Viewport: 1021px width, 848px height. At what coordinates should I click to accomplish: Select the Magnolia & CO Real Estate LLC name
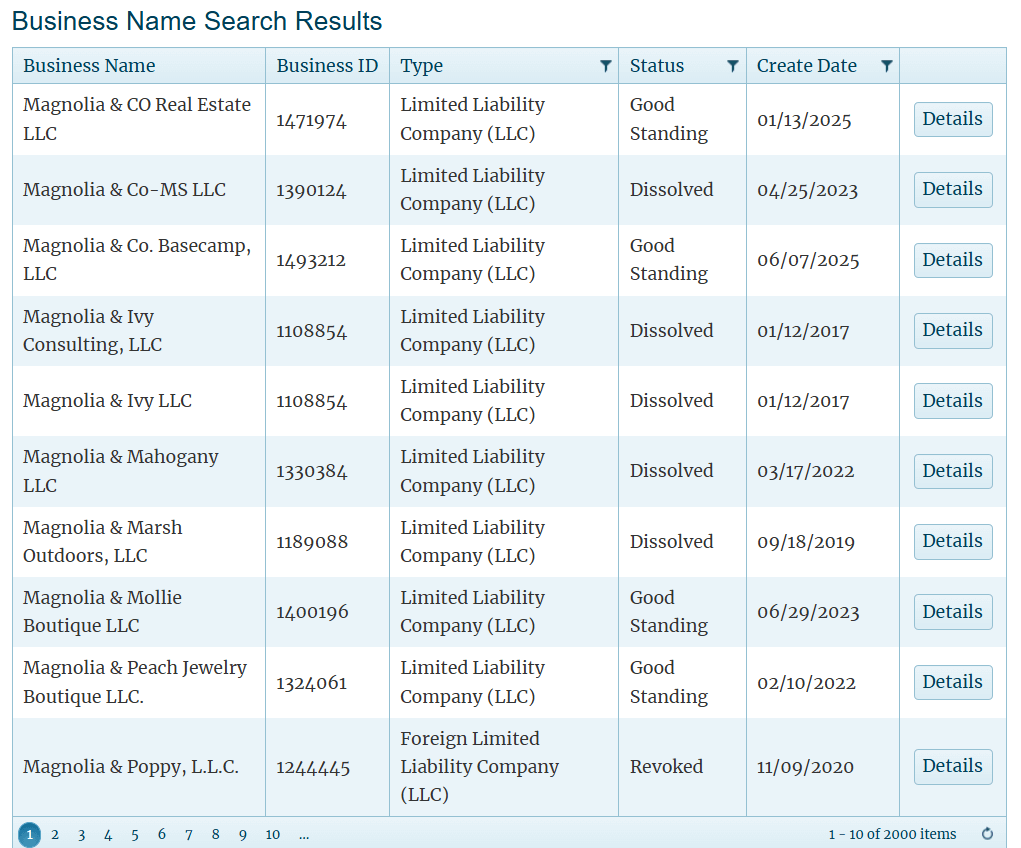[x=137, y=119]
